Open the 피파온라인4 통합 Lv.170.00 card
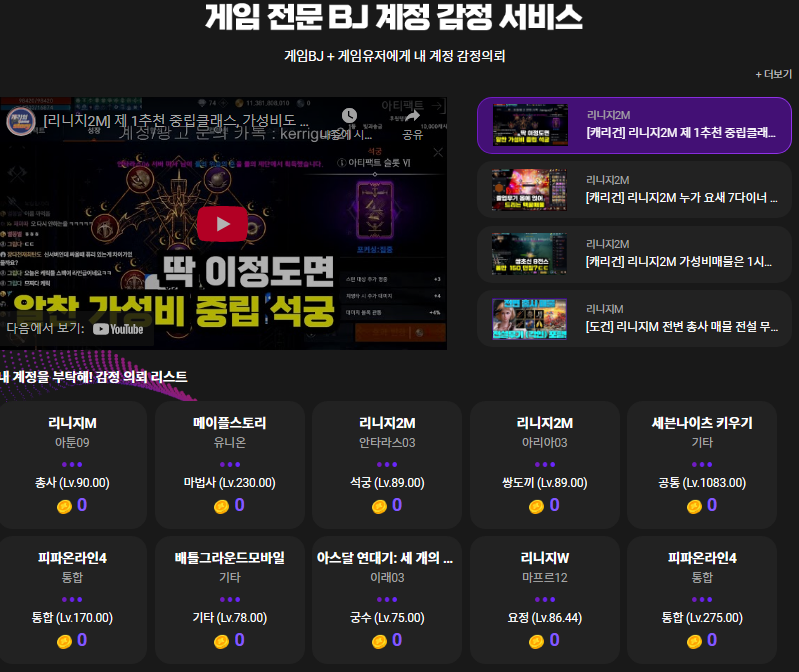The width and height of the screenshot is (799, 672). coord(72,600)
